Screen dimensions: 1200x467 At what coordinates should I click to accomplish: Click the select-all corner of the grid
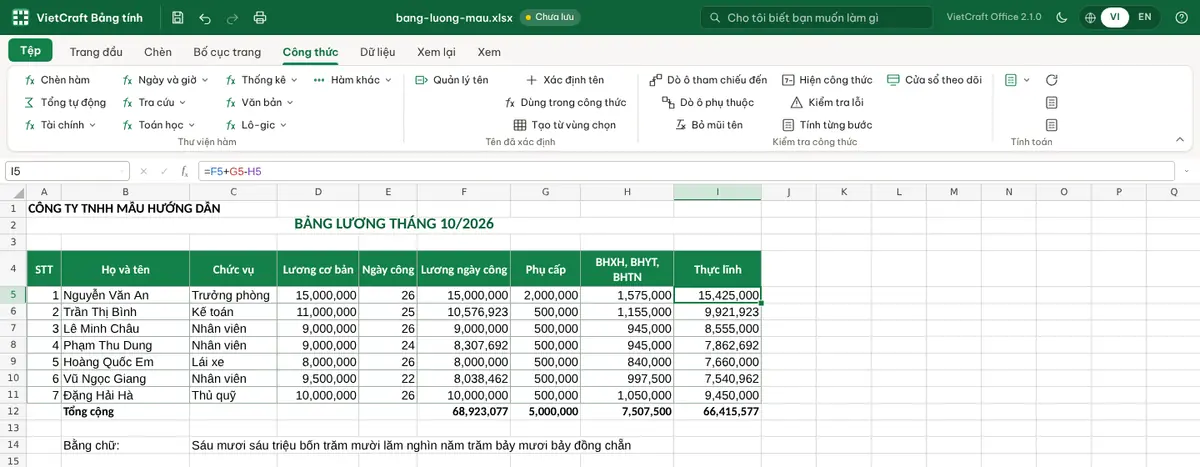pos(13,192)
